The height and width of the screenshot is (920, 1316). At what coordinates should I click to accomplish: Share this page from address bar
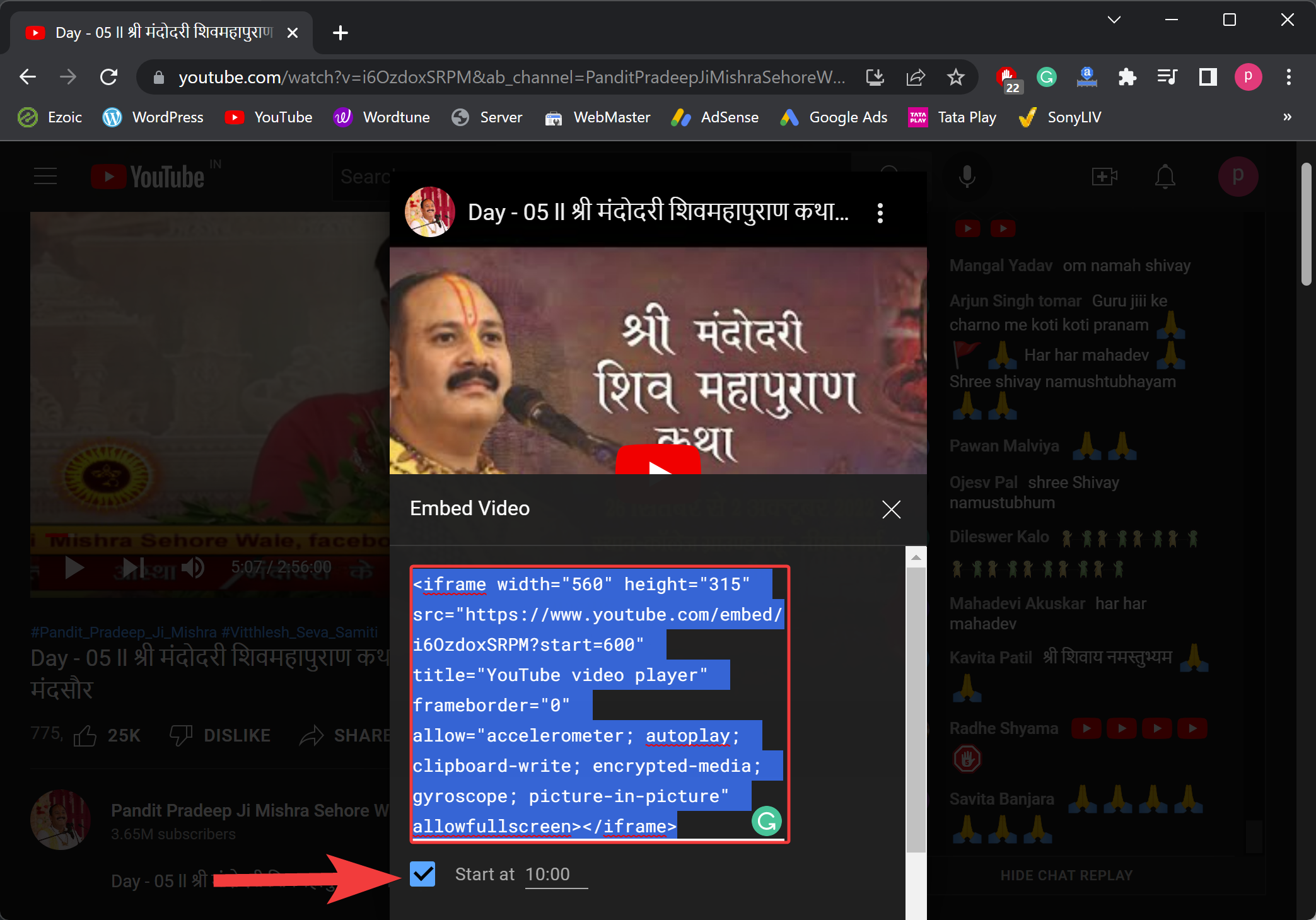pyautogui.click(x=916, y=77)
